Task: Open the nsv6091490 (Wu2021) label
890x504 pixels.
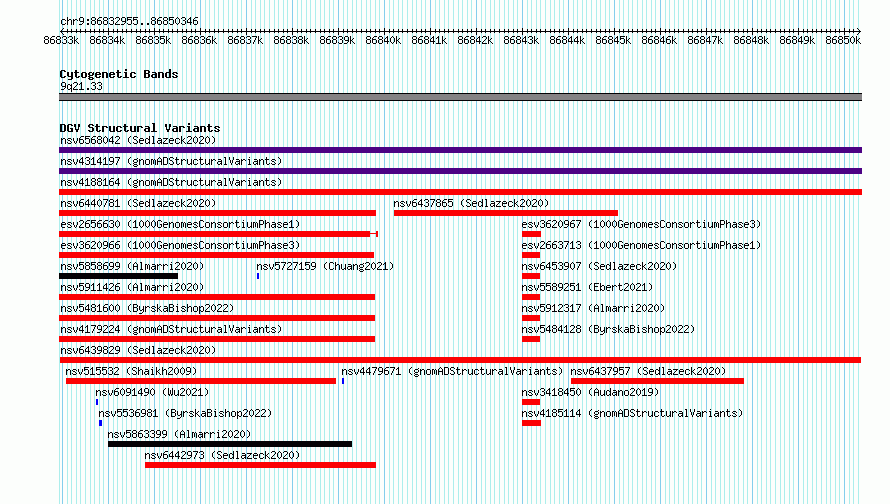Action: coord(152,392)
